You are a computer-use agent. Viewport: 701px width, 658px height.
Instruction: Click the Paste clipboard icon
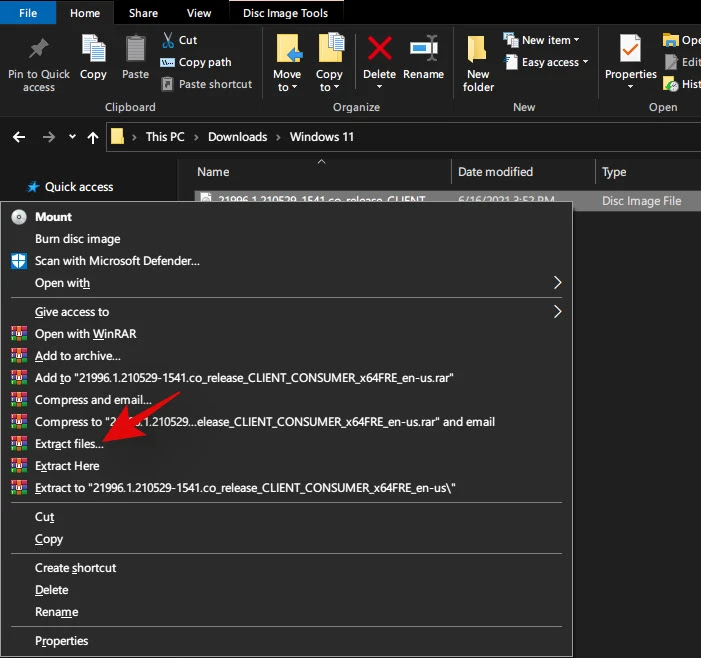[x=135, y=48]
